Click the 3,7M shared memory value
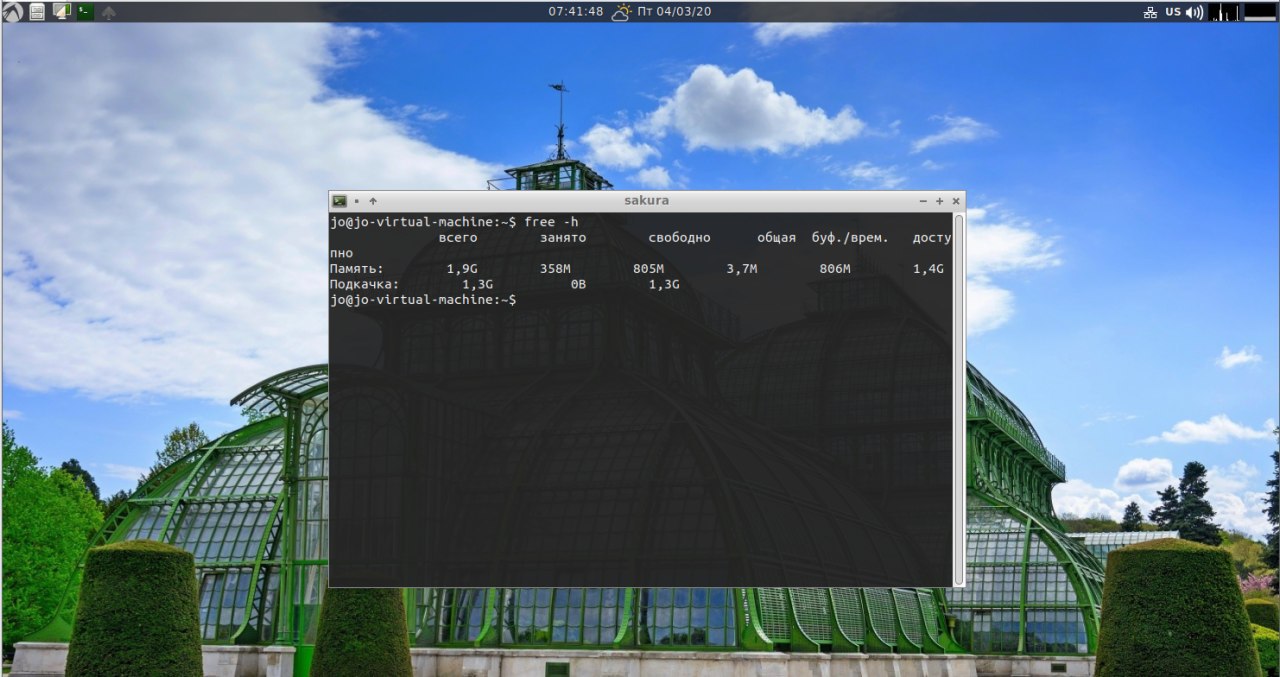 741,268
